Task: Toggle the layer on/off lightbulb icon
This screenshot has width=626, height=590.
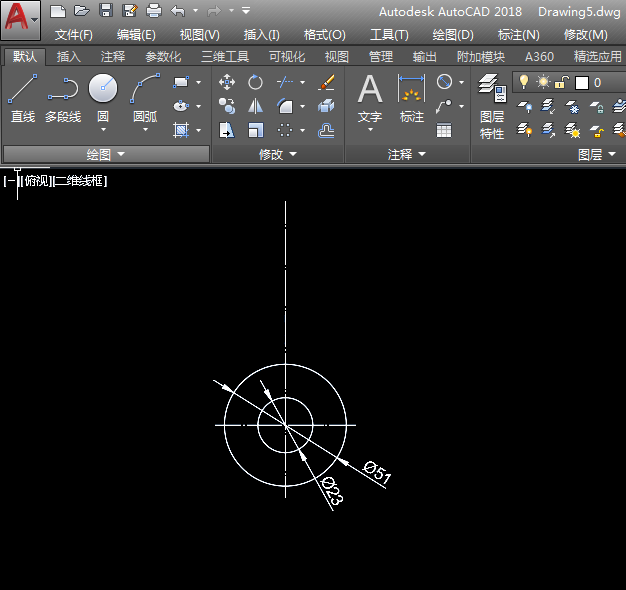Action: click(524, 82)
